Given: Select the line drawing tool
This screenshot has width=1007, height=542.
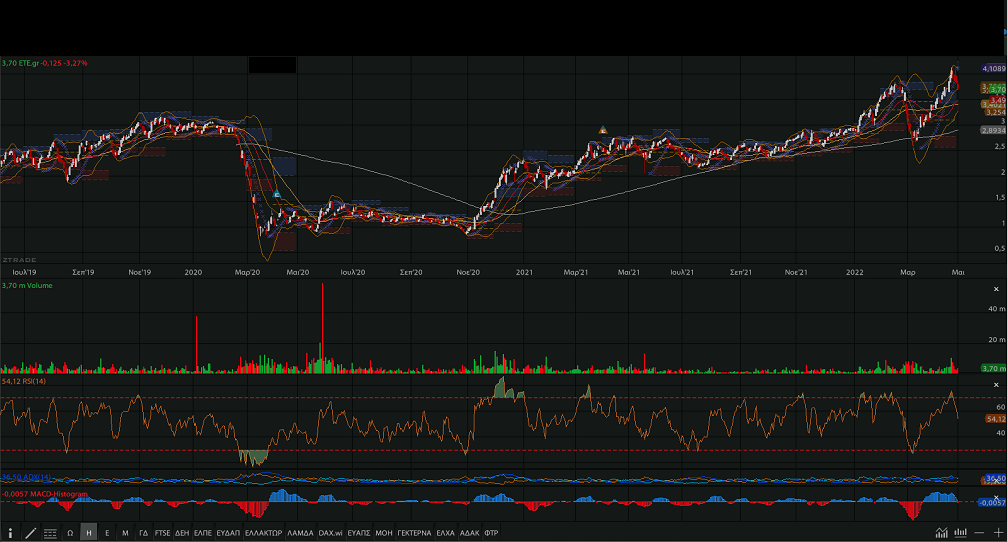Looking at the screenshot, I should pos(30,533).
